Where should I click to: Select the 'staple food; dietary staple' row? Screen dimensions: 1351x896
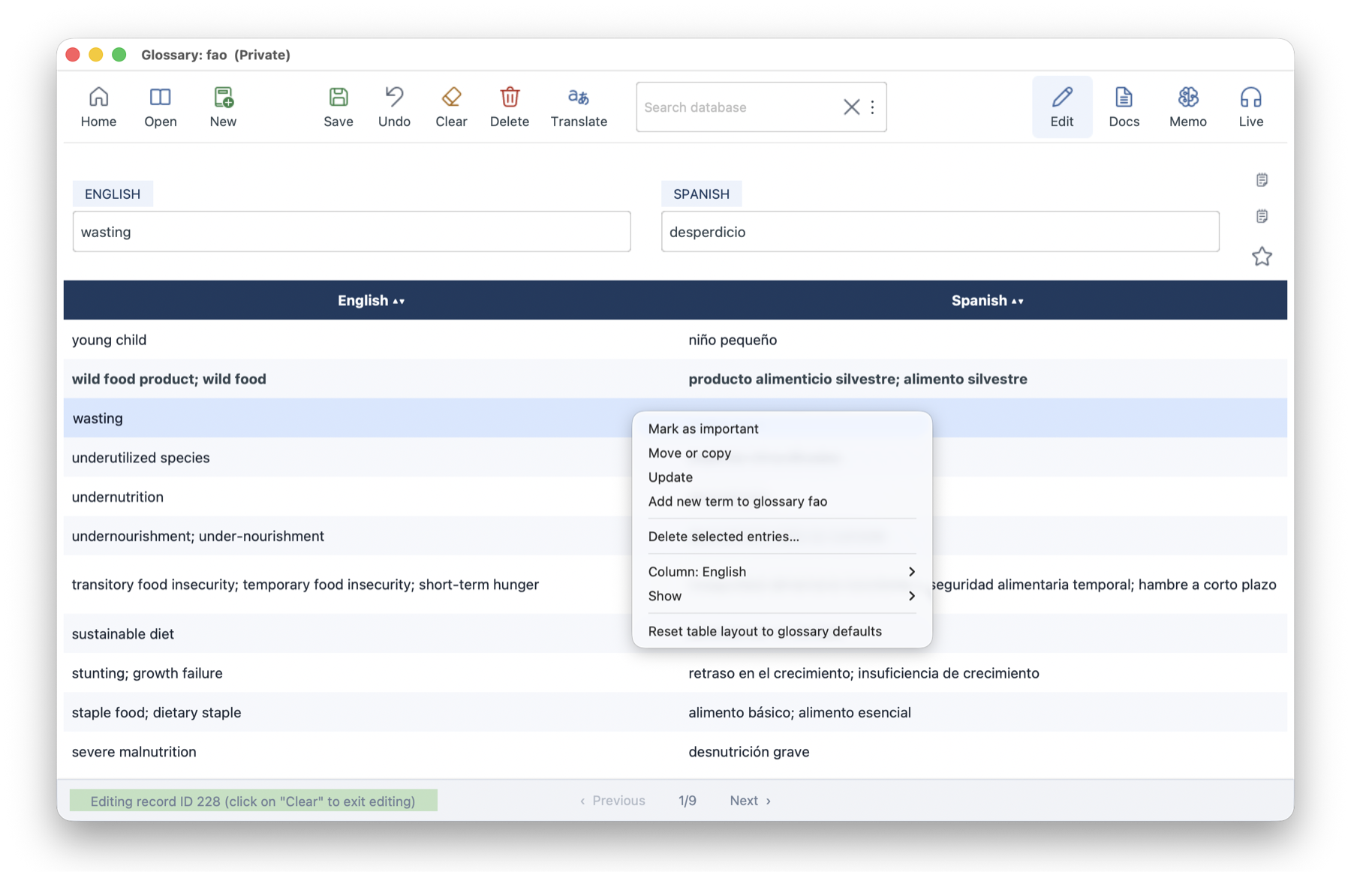coord(675,712)
